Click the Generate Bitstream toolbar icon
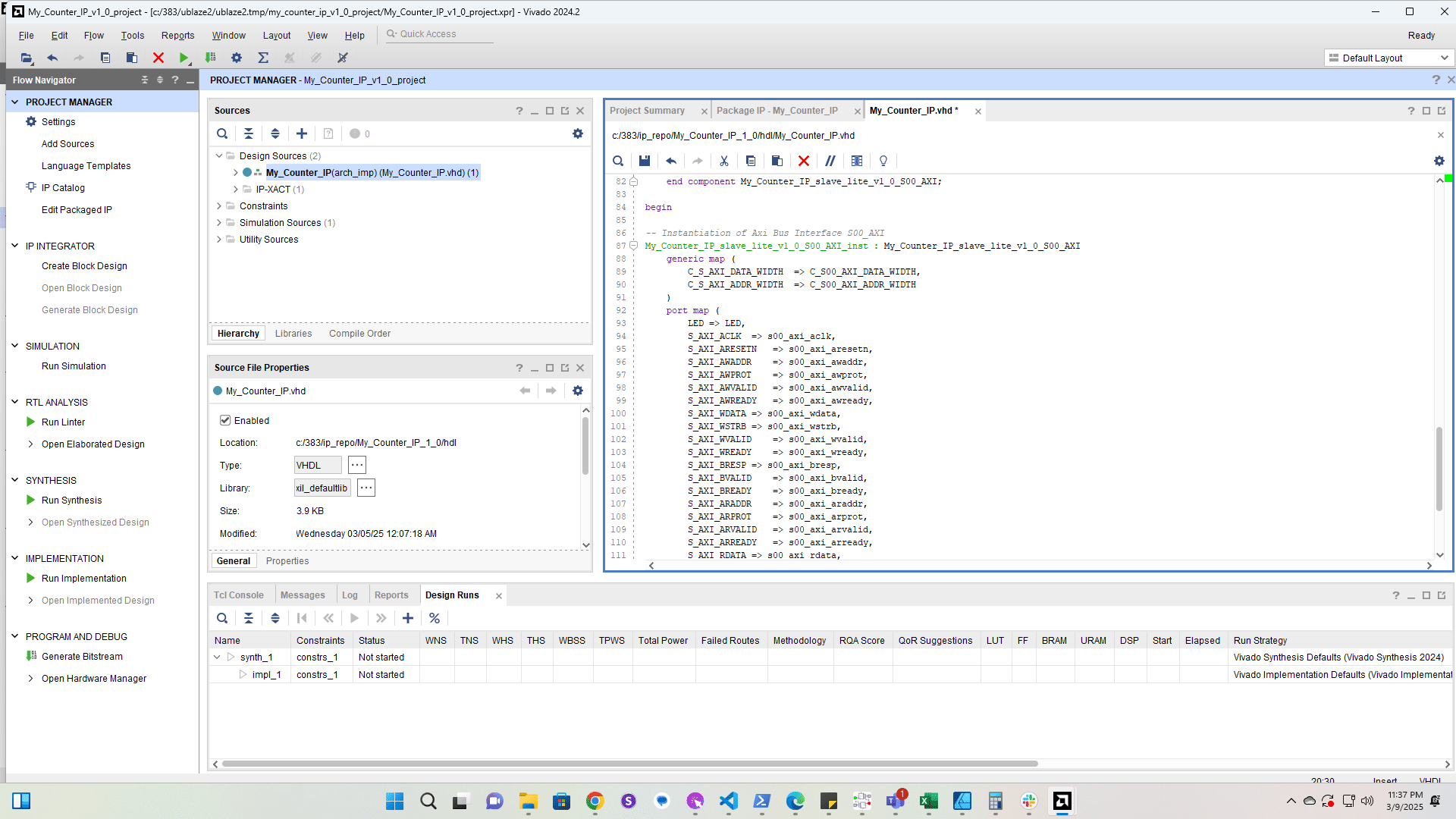The height and width of the screenshot is (819, 1456). pyautogui.click(x=211, y=58)
